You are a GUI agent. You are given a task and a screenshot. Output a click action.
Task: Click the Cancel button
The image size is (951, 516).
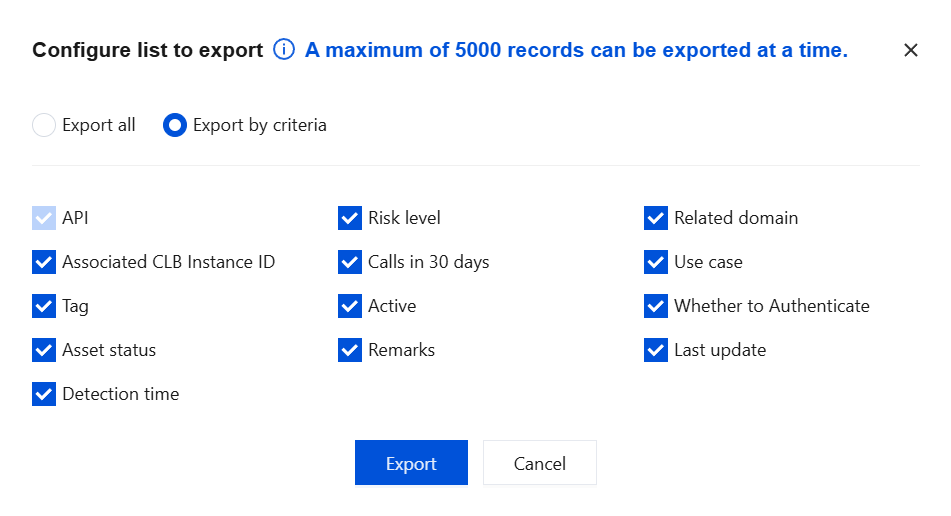(x=540, y=463)
